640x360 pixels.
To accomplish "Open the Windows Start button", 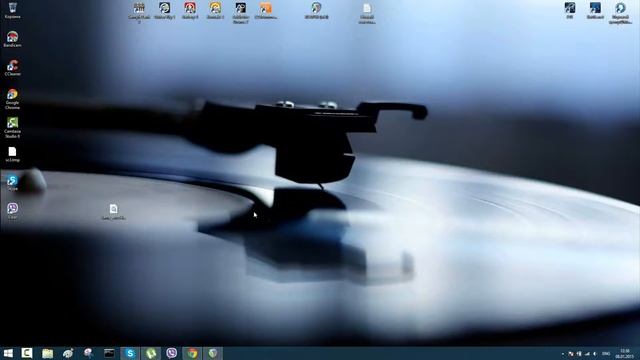I will click(8, 353).
